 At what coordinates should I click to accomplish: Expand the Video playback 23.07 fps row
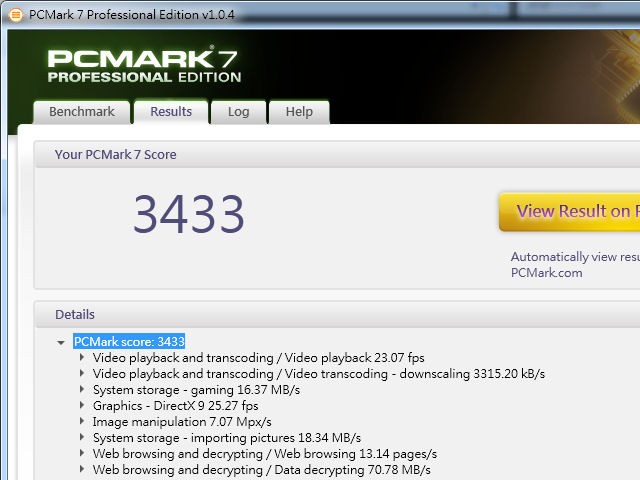pos(82,358)
